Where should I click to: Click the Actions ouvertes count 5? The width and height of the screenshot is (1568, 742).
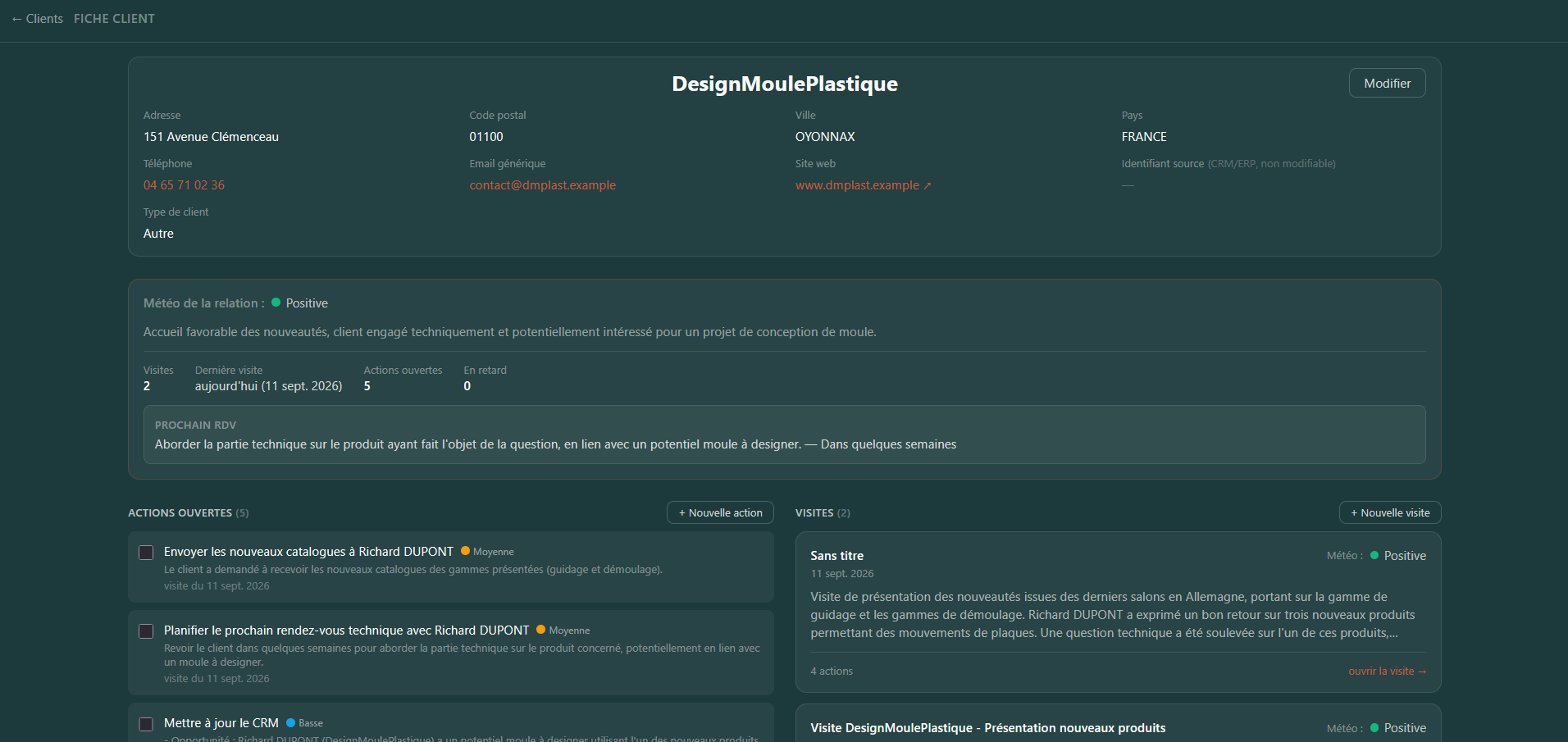(367, 386)
